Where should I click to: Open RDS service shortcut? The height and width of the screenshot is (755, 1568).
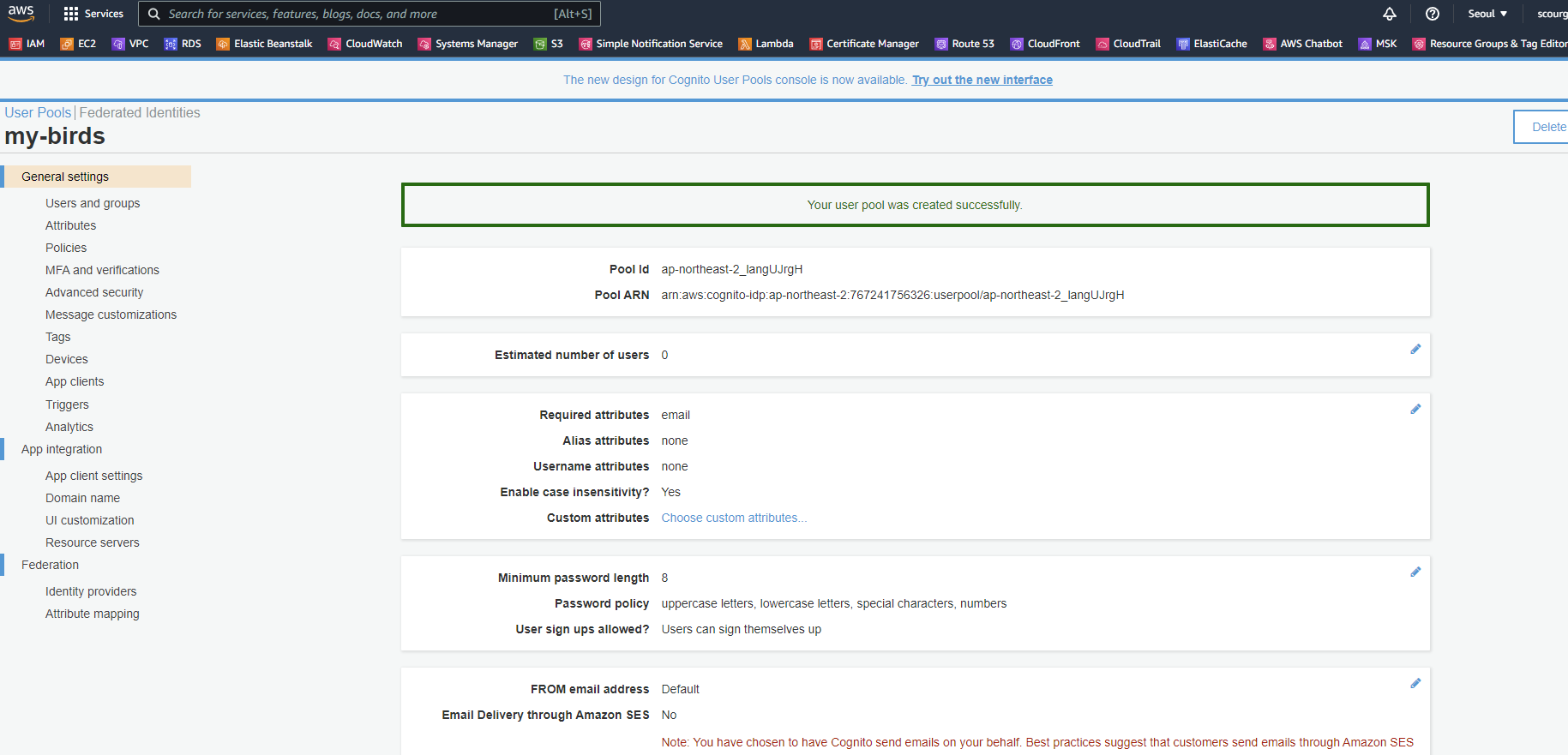[183, 44]
